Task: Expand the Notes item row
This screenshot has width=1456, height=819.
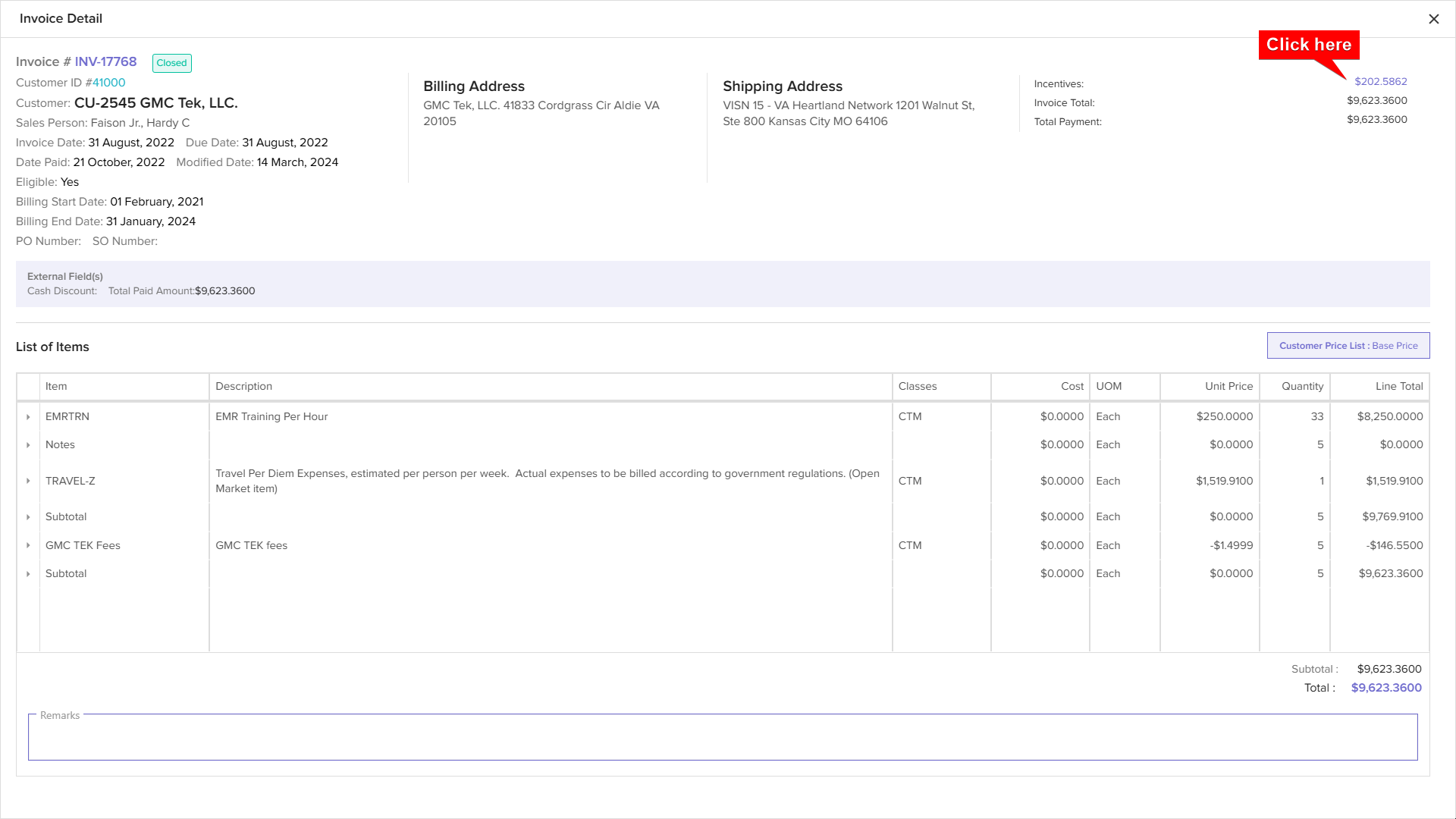Action: 28,445
